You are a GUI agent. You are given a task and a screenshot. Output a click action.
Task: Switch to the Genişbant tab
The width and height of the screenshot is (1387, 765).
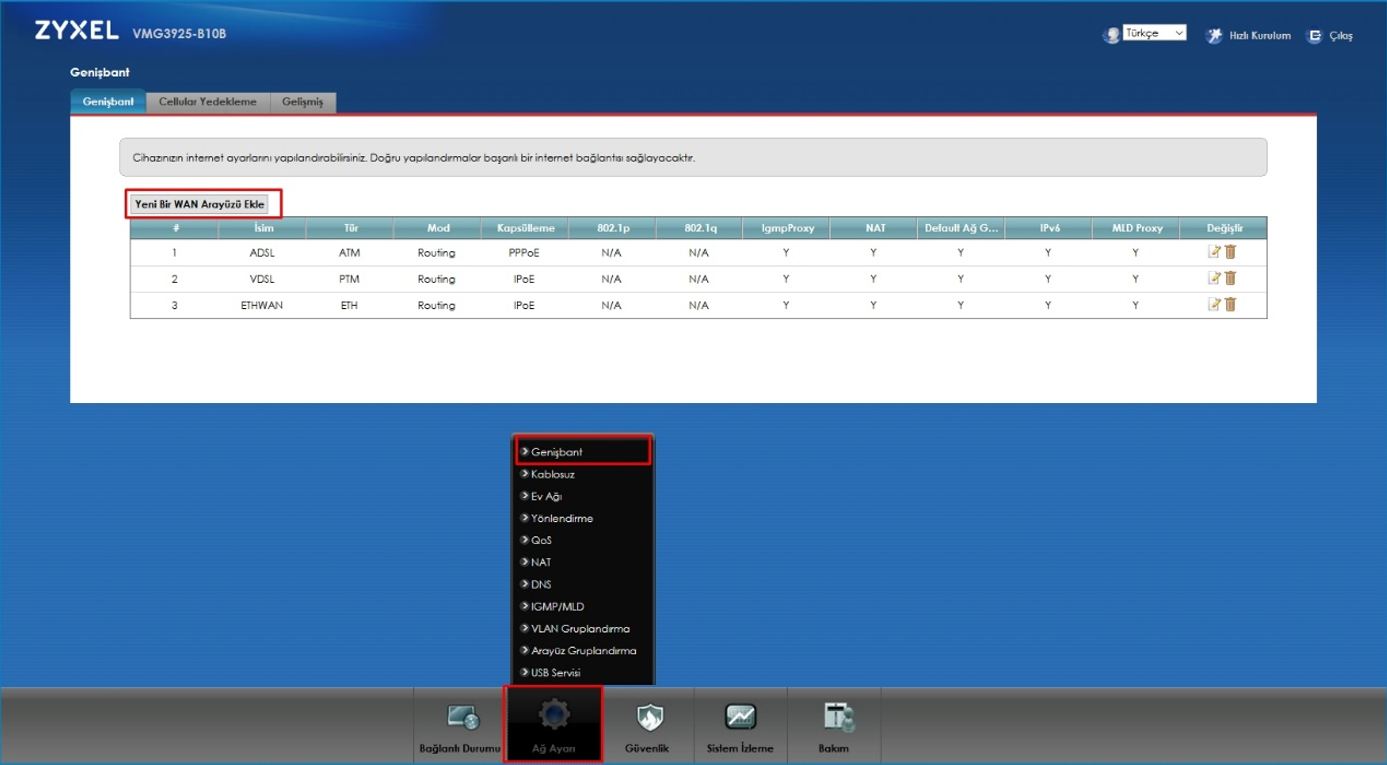[108, 102]
